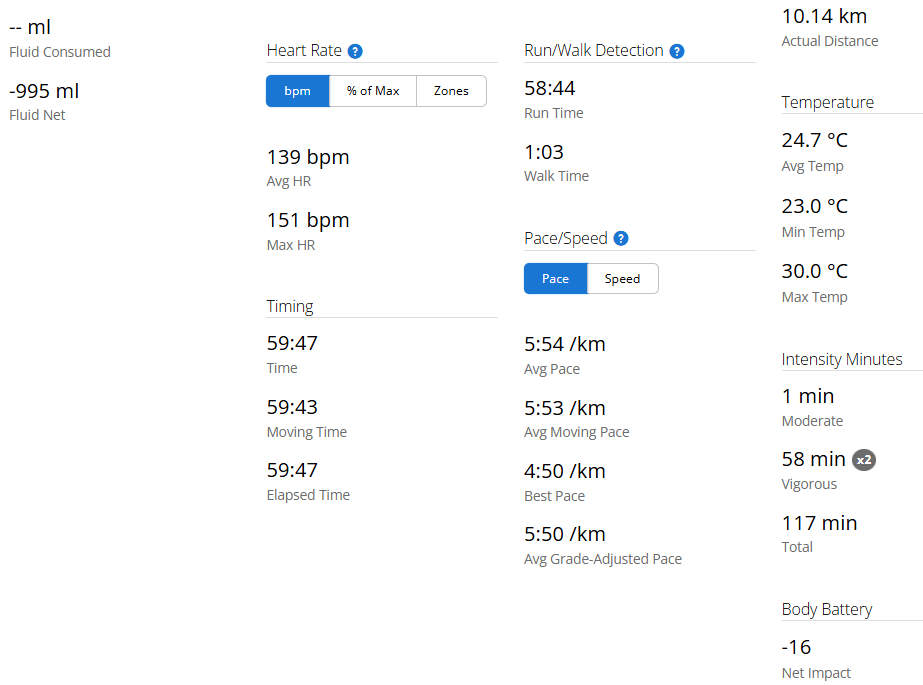Viewport: 923px width, 685px height.
Task: Click the Pace/Speed help question mark
Action: click(x=621, y=239)
